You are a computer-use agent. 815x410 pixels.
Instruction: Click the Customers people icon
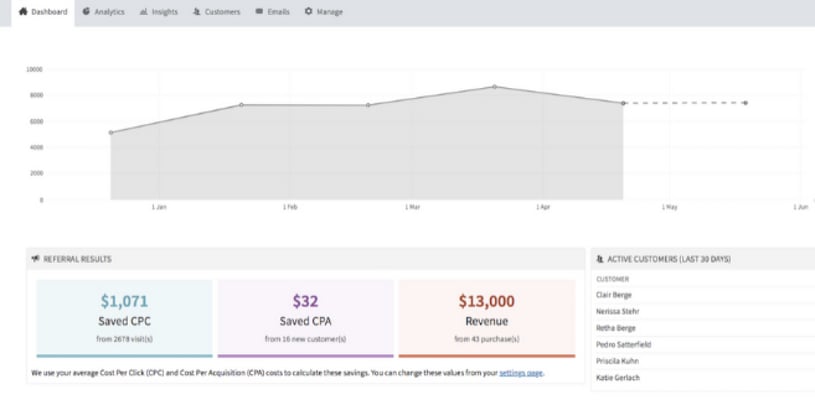[196, 12]
